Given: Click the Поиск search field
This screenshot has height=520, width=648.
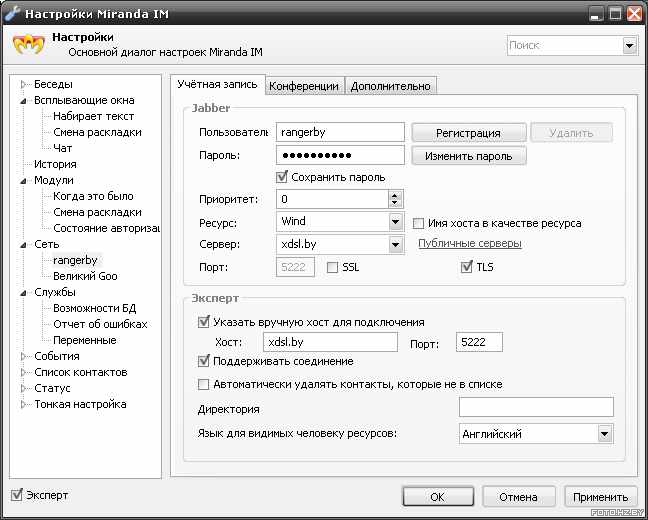Looking at the screenshot, I should point(565,45).
